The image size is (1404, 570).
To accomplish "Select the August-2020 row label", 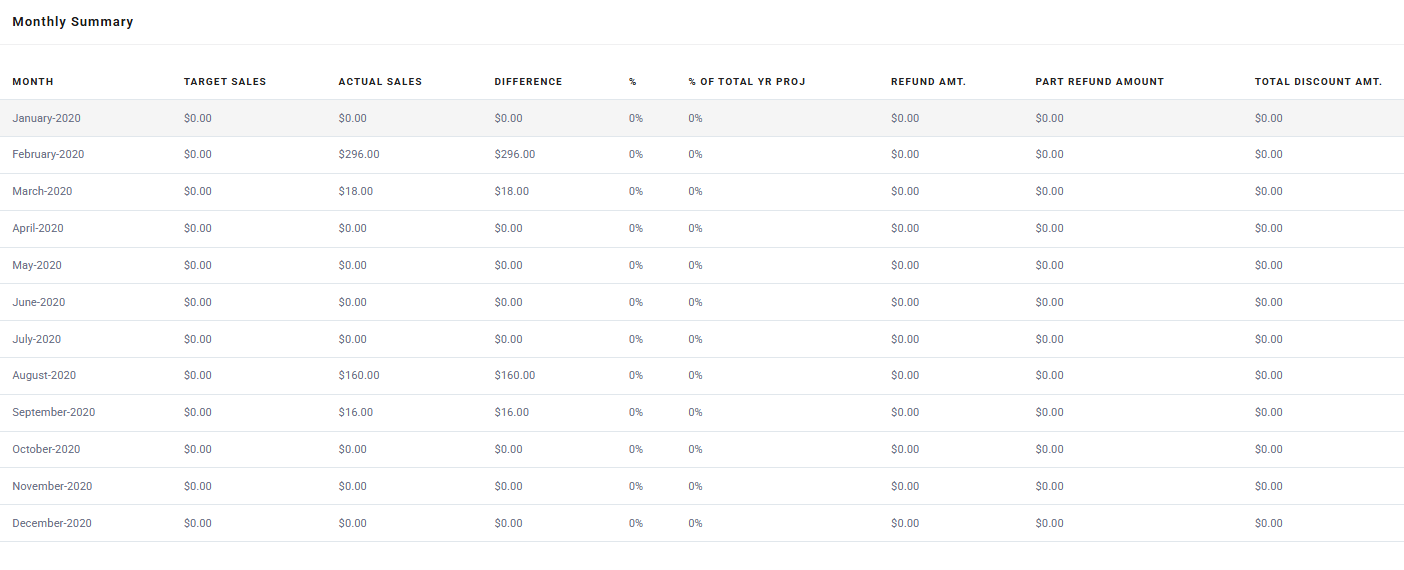I will 44,376.
